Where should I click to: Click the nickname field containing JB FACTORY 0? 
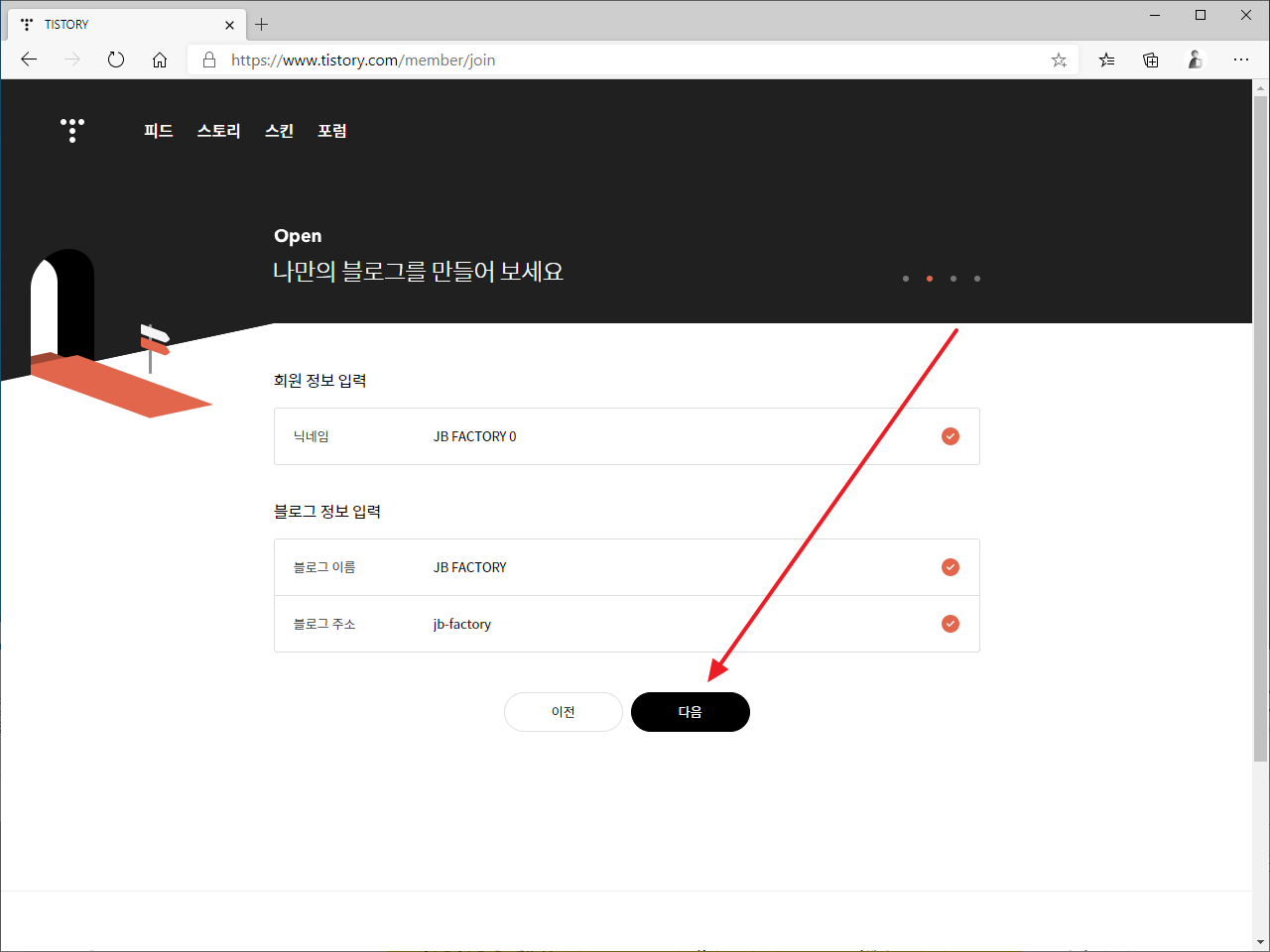(x=627, y=436)
